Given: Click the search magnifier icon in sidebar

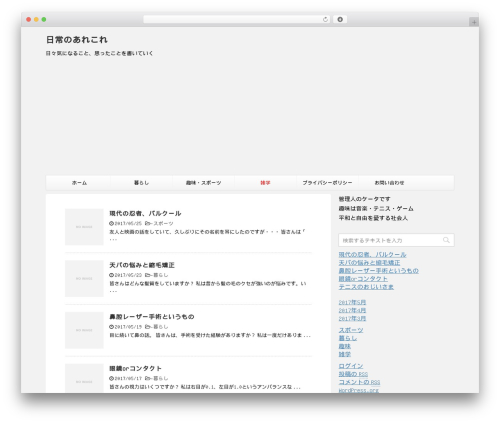Looking at the screenshot, I should click(x=446, y=240).
